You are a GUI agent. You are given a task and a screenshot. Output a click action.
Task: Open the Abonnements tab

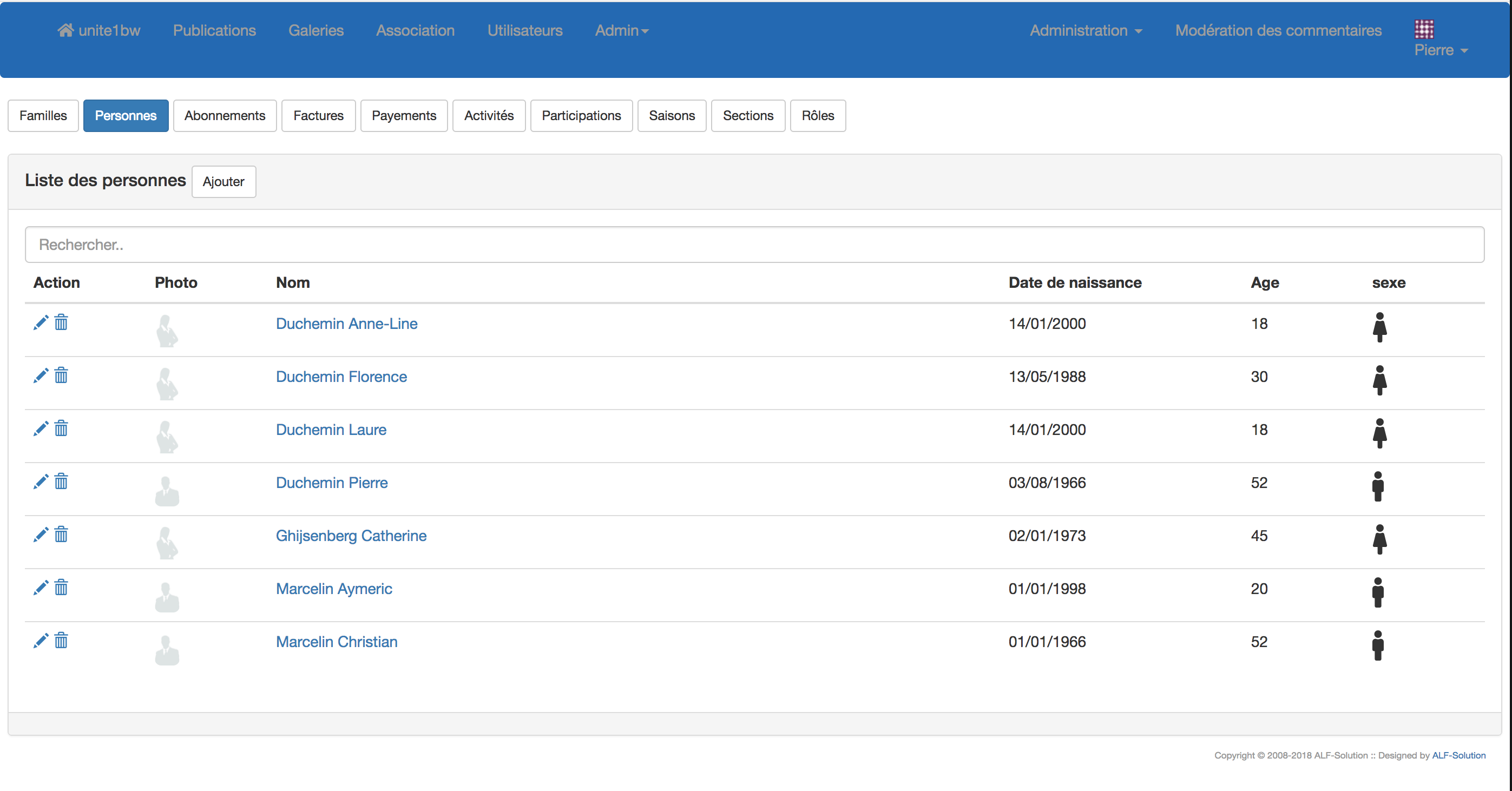point(224,116)
